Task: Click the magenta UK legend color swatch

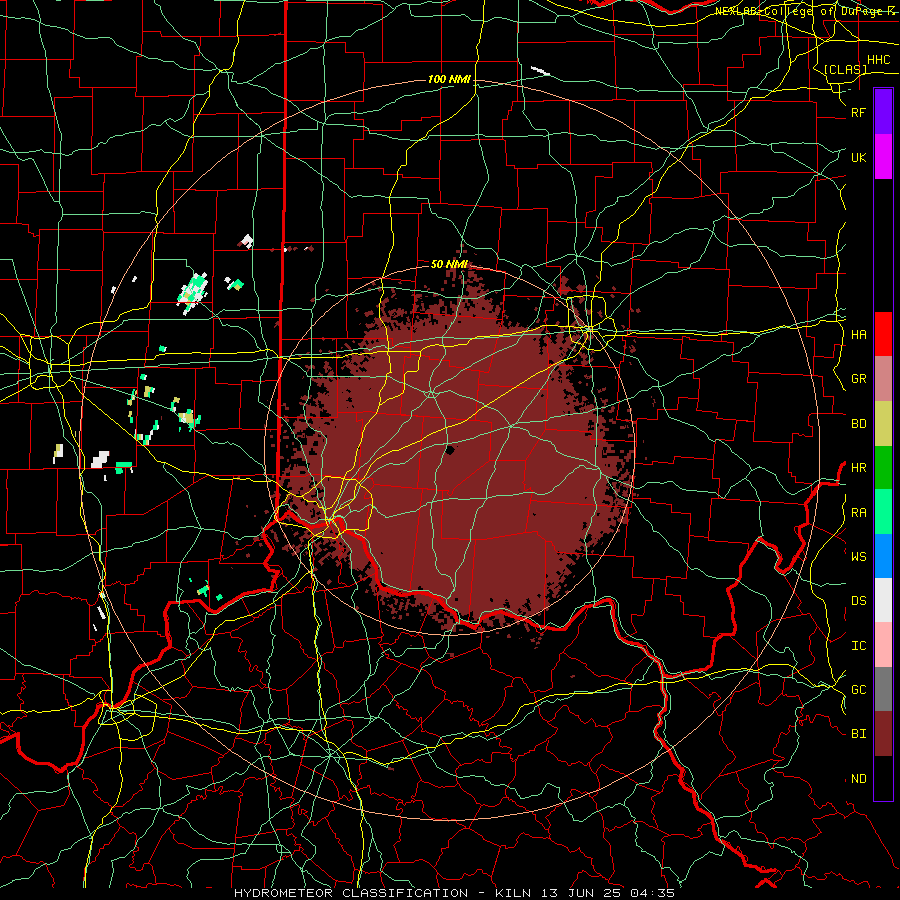Action: (x=883, y=157)
